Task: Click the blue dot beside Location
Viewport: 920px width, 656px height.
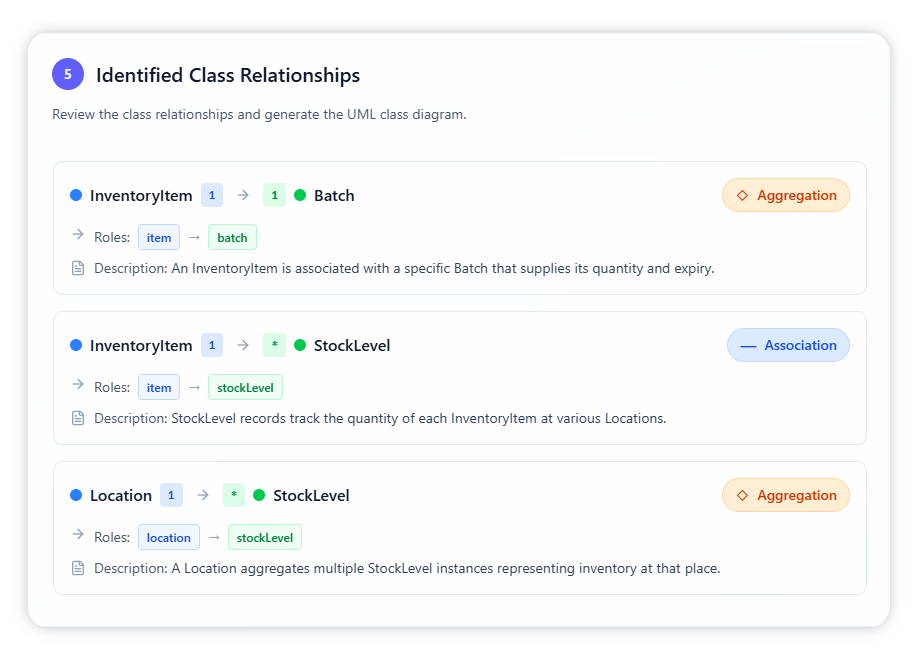Action: click(76, 495)
